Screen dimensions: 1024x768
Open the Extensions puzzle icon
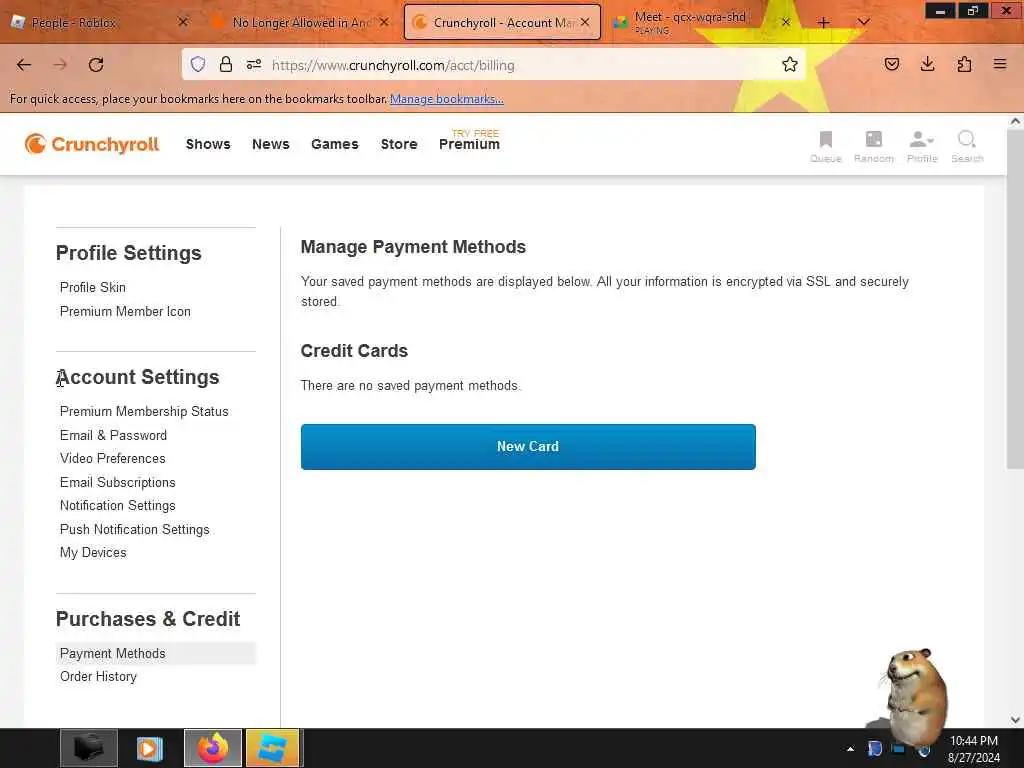pyautogui.click(x=964, y=64)
